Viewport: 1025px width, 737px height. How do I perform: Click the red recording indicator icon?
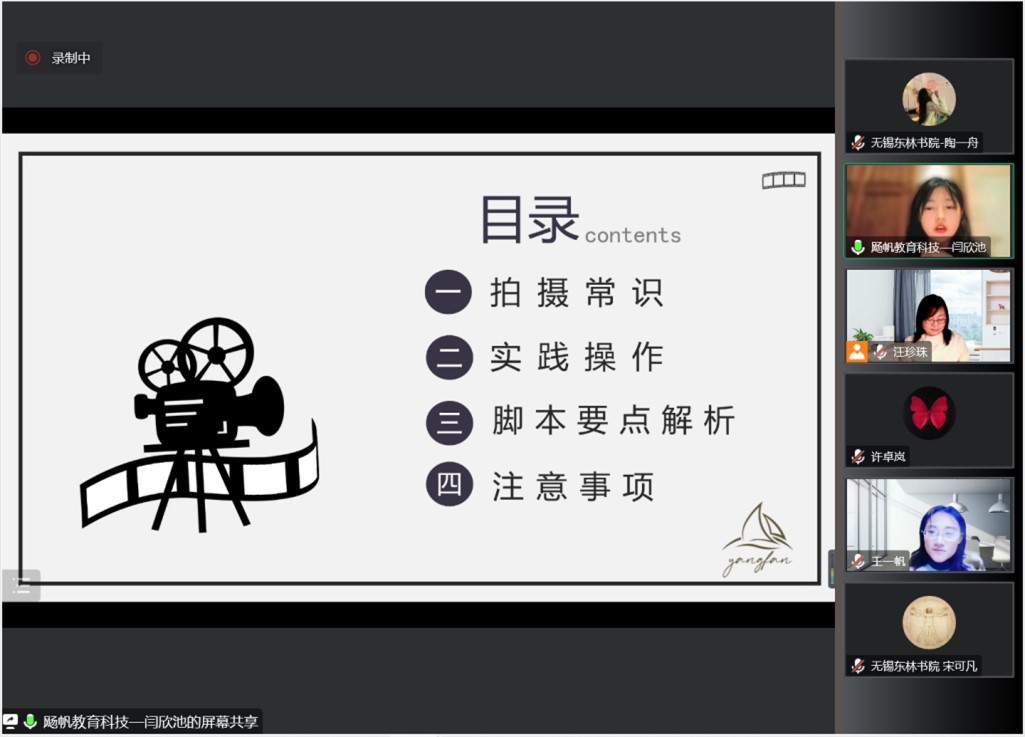pos(33,58)
